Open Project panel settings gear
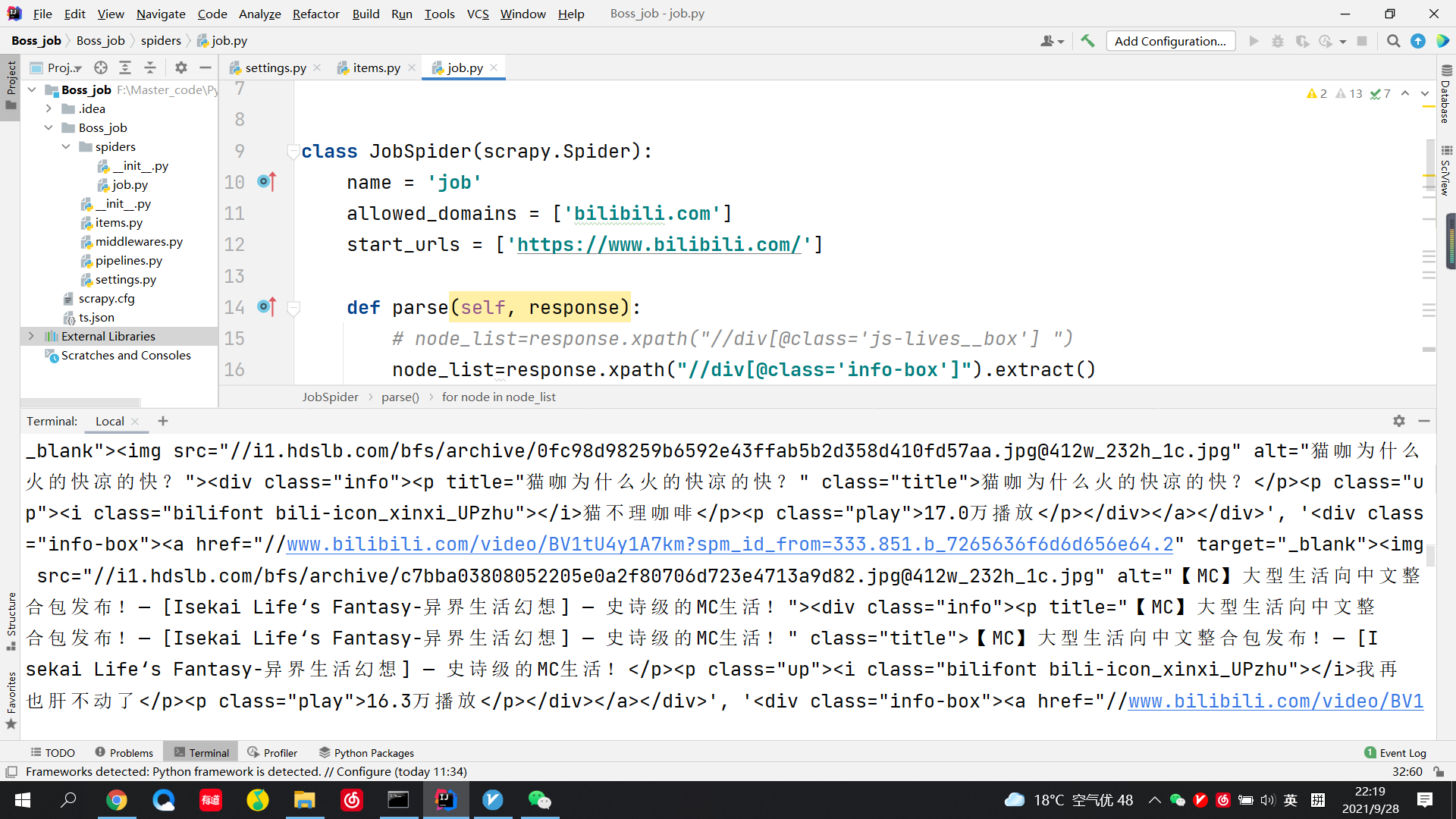 (x=180, y=67)
